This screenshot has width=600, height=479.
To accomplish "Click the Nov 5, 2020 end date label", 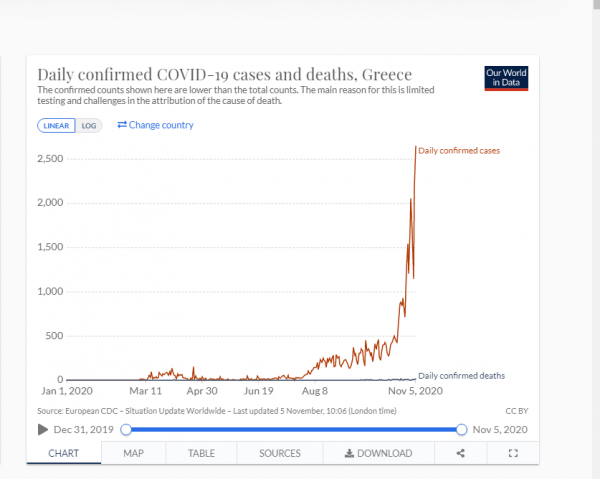I will (x=500, y=429).
